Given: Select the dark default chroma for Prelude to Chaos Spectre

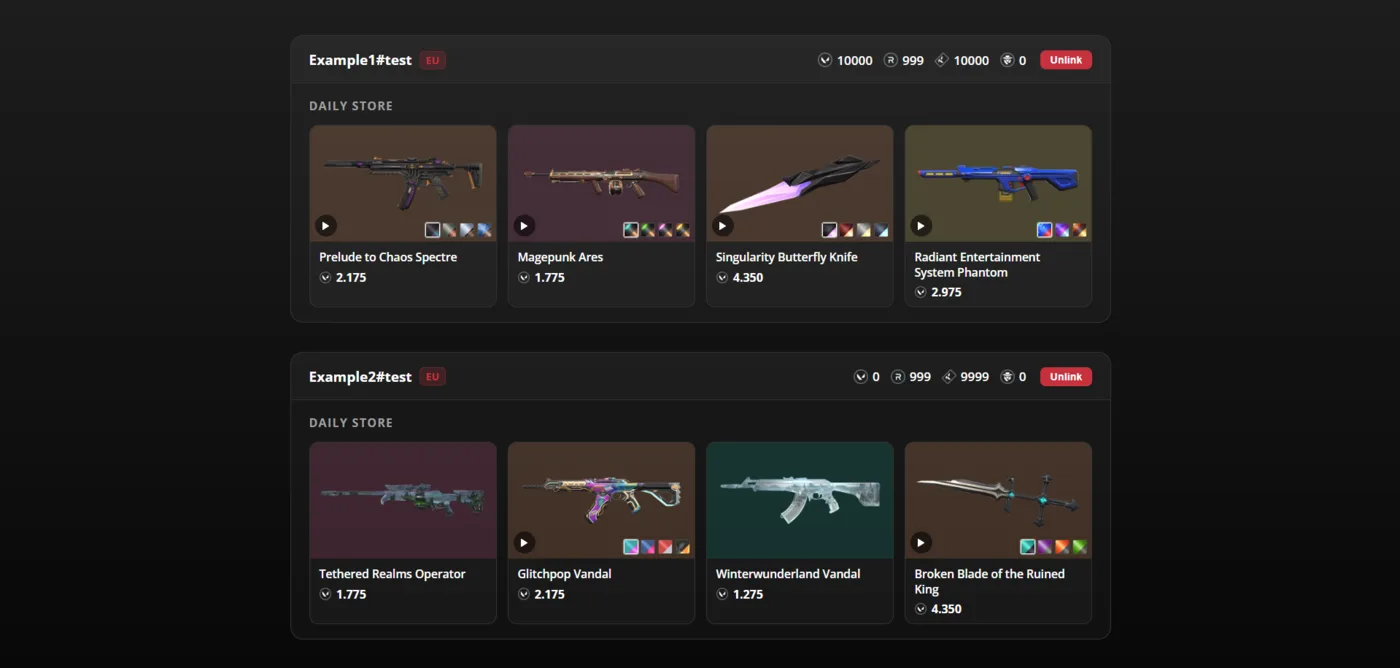Looking at the screenshot, I should pyautogui.click(x=432, y=230).
